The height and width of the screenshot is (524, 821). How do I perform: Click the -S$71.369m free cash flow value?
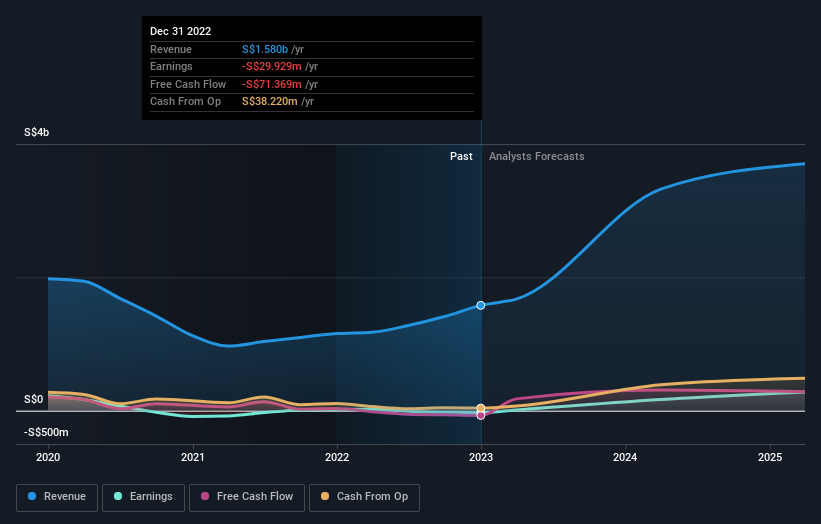click(x=272, y=84)
